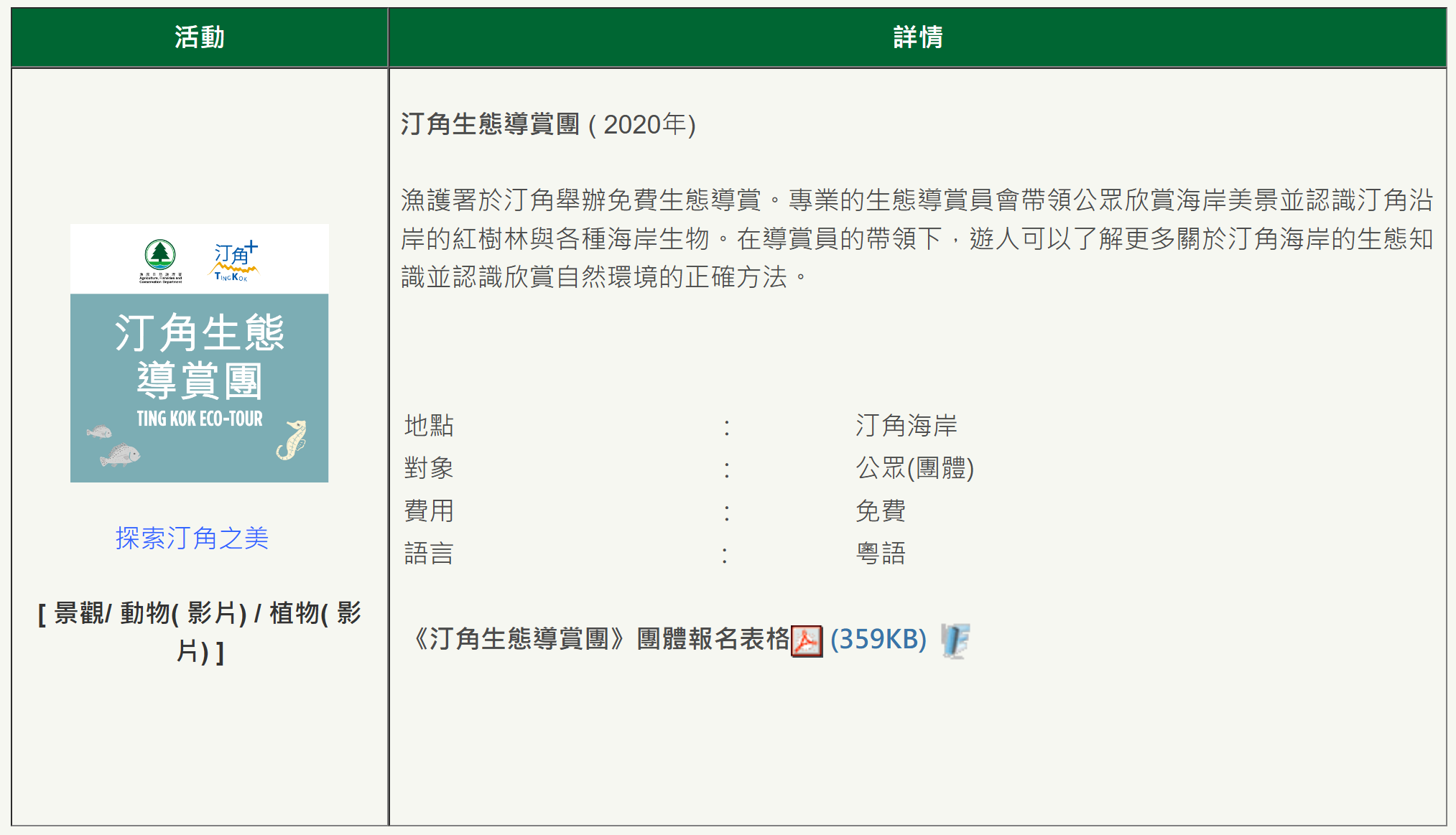This screenshot has height=835, width=1456.
Task: Click the 免費 fee value
Action: pyautogui.click(x=880, y=511)
